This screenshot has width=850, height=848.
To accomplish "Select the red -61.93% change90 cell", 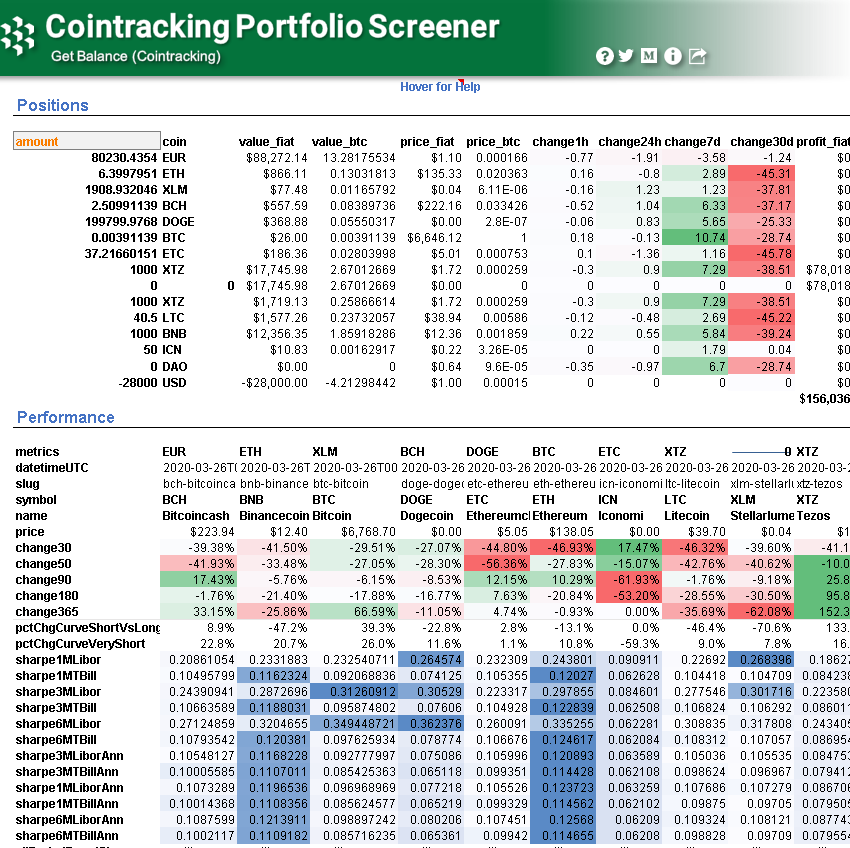I will coord(629,580).
